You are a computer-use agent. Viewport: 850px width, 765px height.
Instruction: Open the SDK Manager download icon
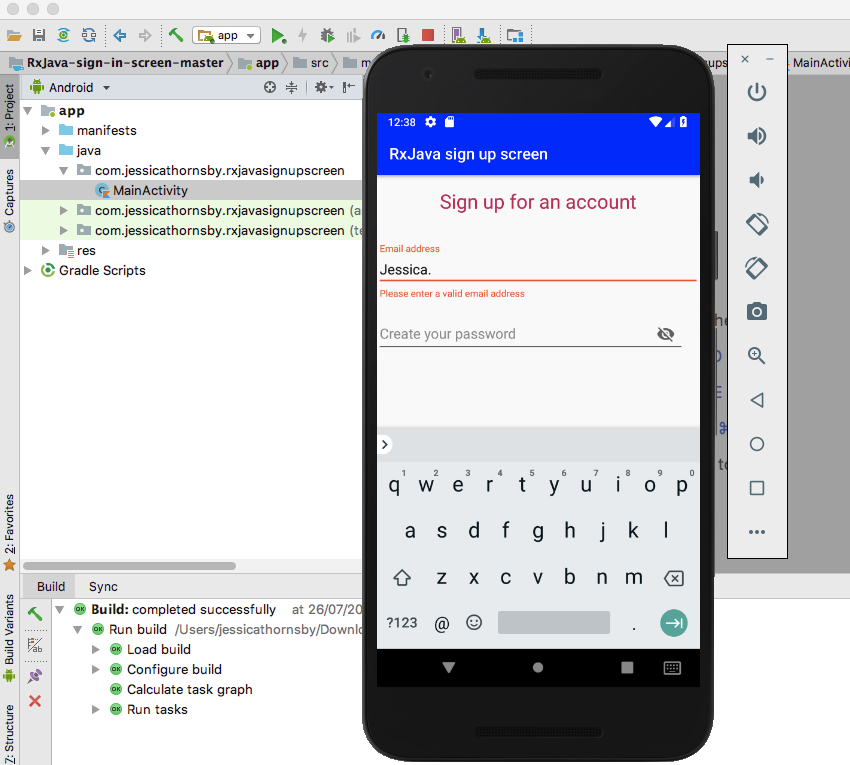(483, 36)
